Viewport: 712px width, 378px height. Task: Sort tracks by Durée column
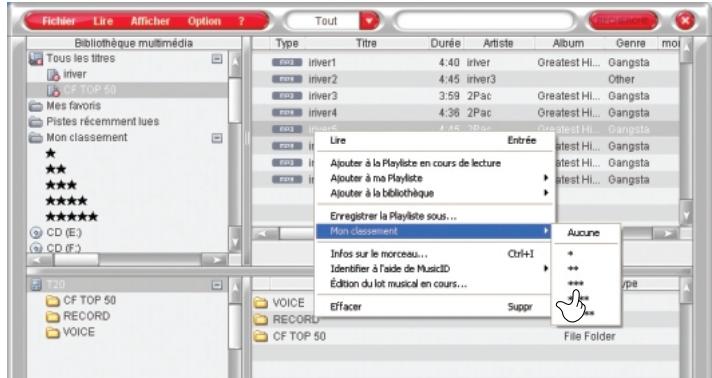coord(445,44)
